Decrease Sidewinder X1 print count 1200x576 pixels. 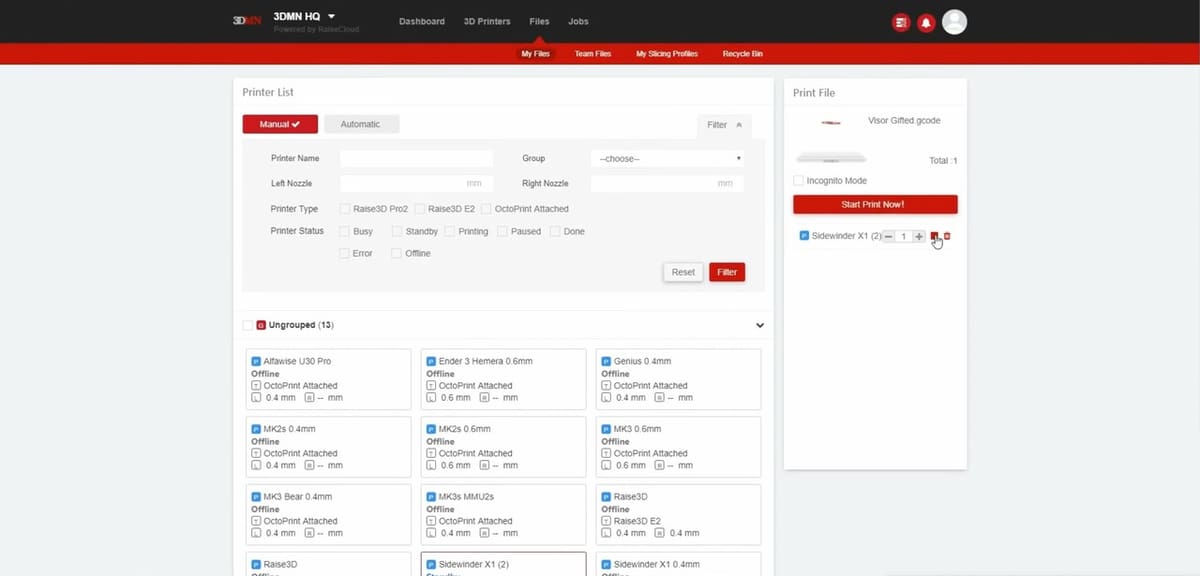click(888, 236)
